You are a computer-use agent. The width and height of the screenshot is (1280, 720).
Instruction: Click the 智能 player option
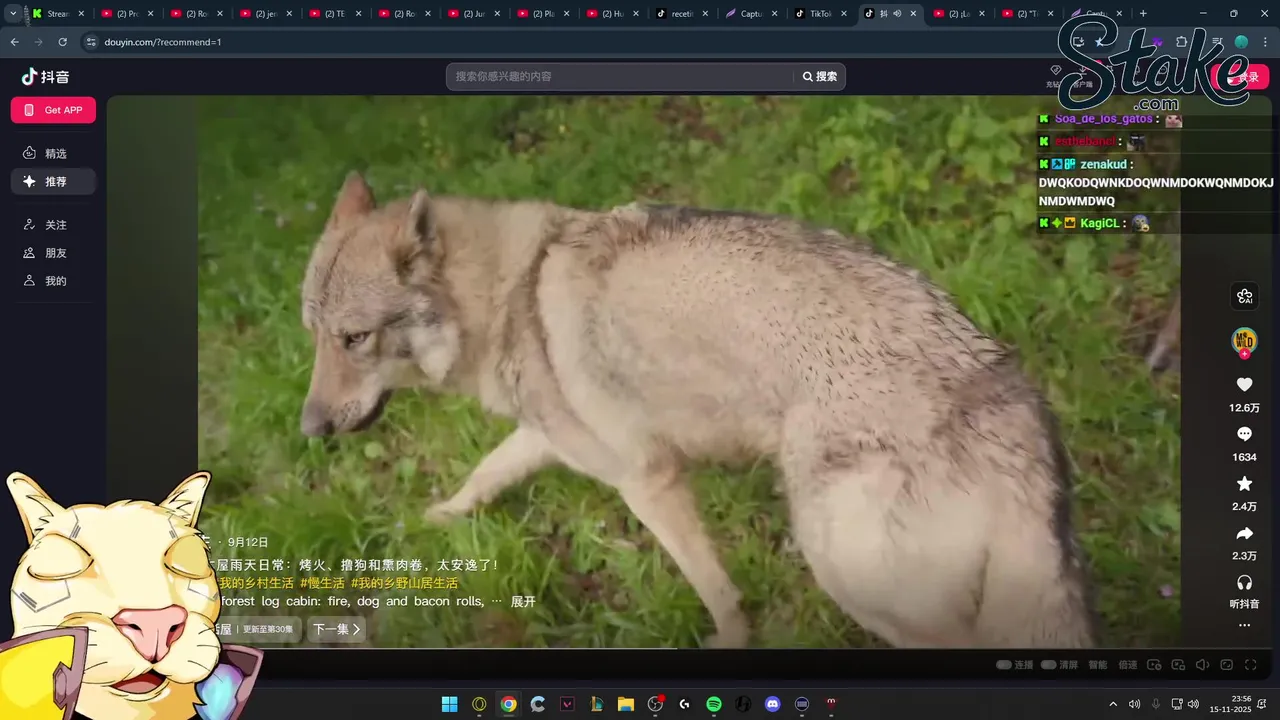(x=1098, y=665)
